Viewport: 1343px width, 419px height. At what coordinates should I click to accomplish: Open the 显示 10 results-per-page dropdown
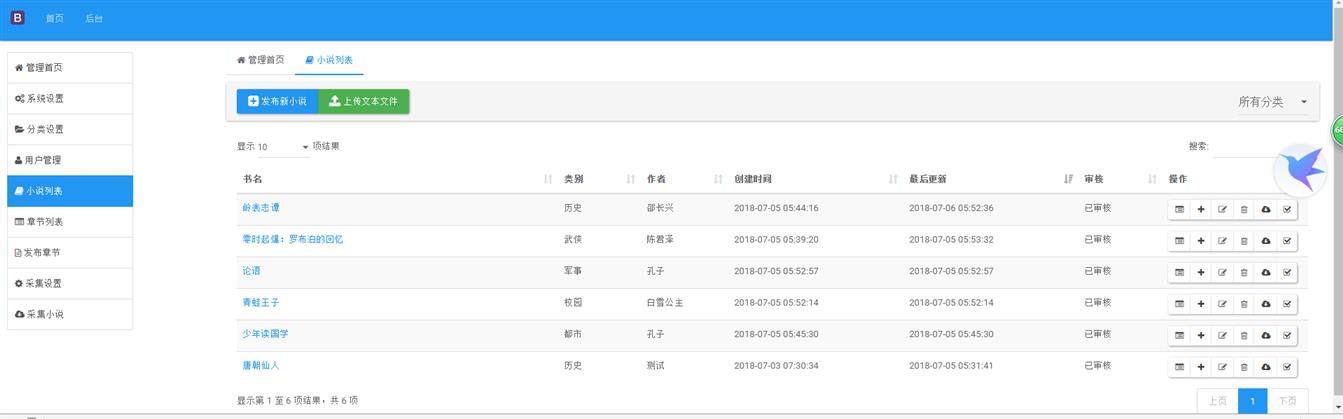284,147
